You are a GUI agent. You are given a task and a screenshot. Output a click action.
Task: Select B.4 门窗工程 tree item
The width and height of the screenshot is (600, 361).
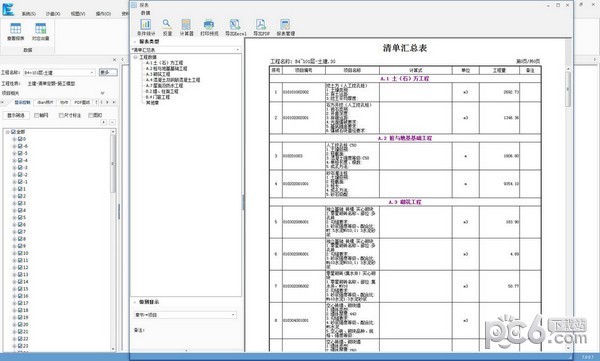(x=157, y=97)
